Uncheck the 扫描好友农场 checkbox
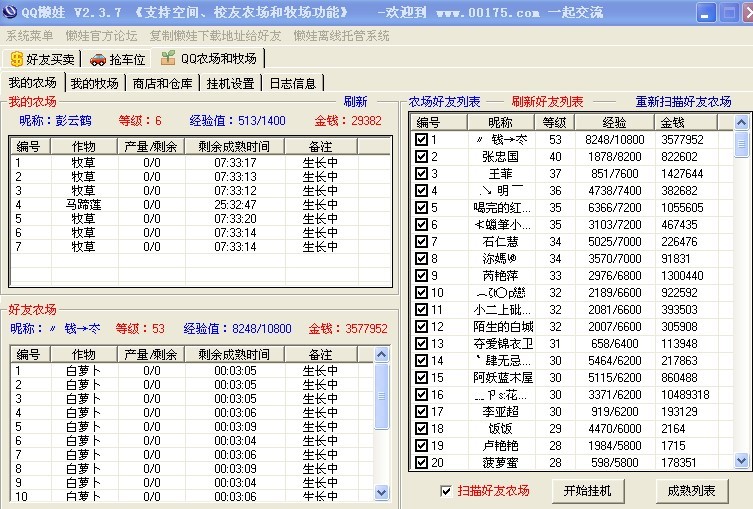Image resolution: width=753 pixels, height=509 pixels. click(446, 491)
